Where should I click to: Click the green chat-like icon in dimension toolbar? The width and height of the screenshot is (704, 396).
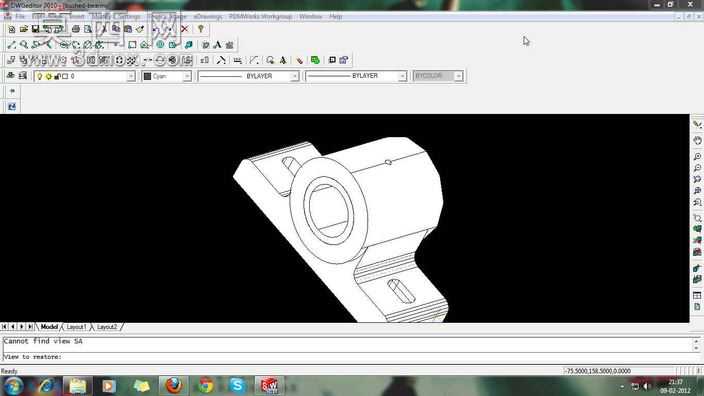point(315,60)
